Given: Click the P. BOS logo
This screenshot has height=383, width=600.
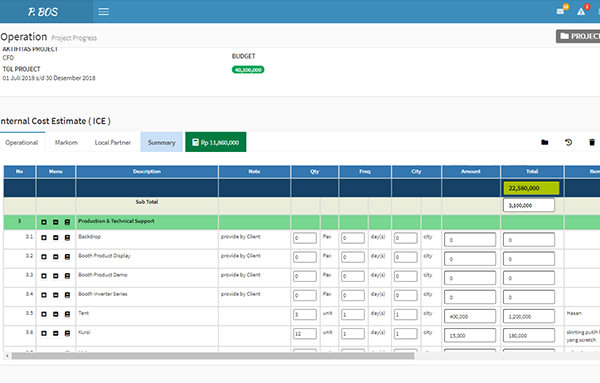Looking at the screenshot, I should pos(42,12).
